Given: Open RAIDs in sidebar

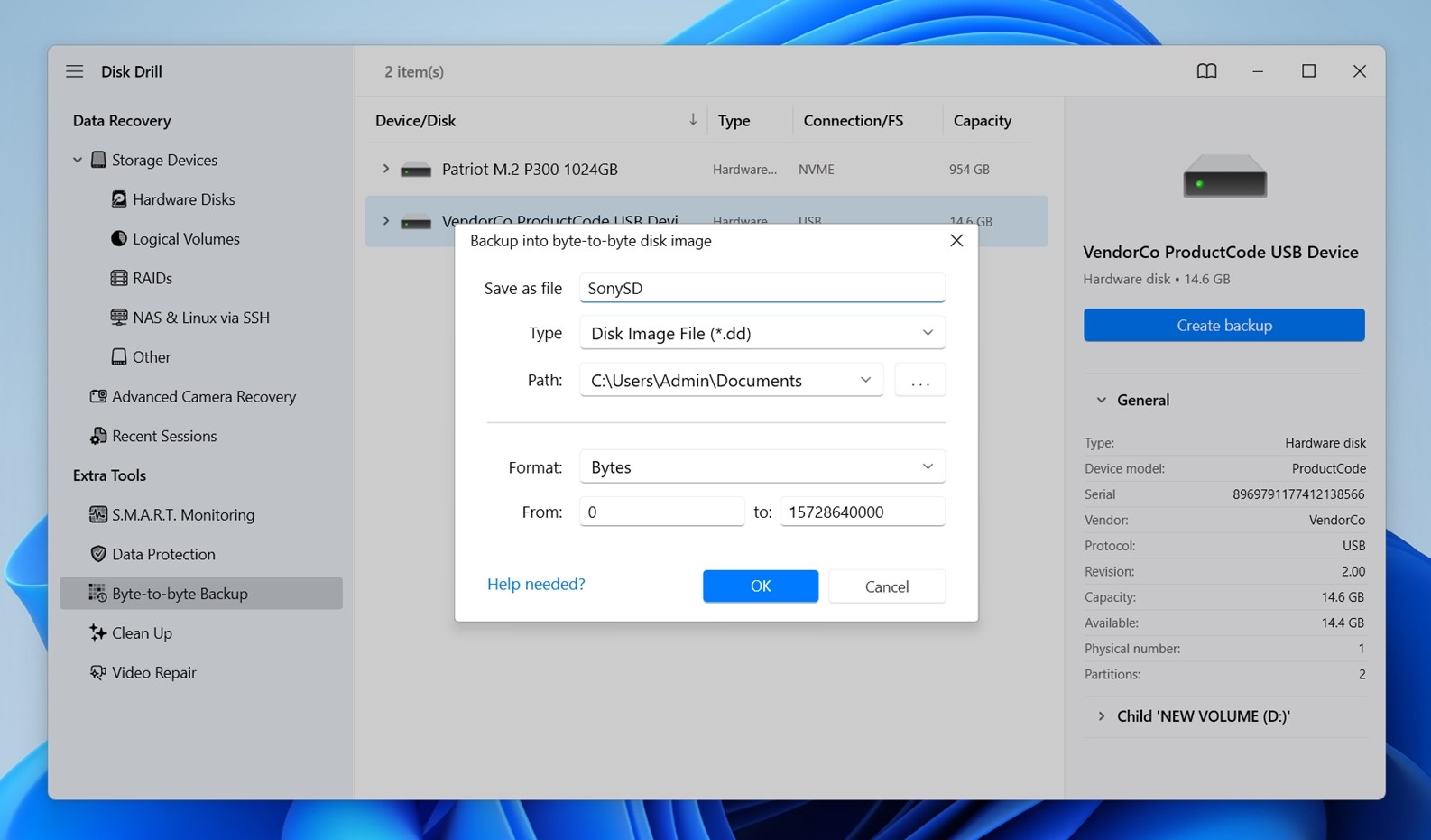Looking at the screenshot, I should tap(152, 278).
